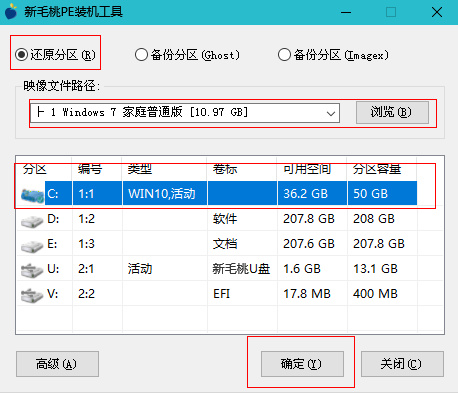Click partition number 2:2

(86, 294)
